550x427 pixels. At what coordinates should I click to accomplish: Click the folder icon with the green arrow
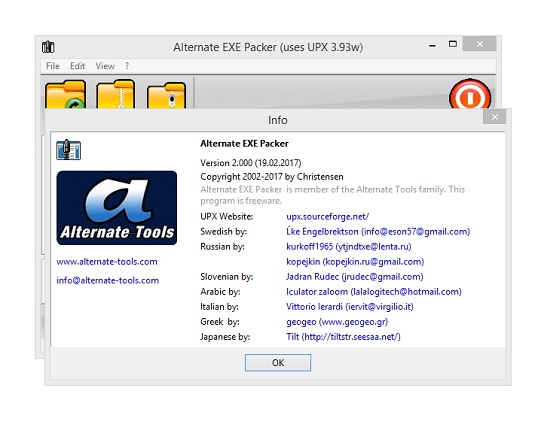click(66, 94)
